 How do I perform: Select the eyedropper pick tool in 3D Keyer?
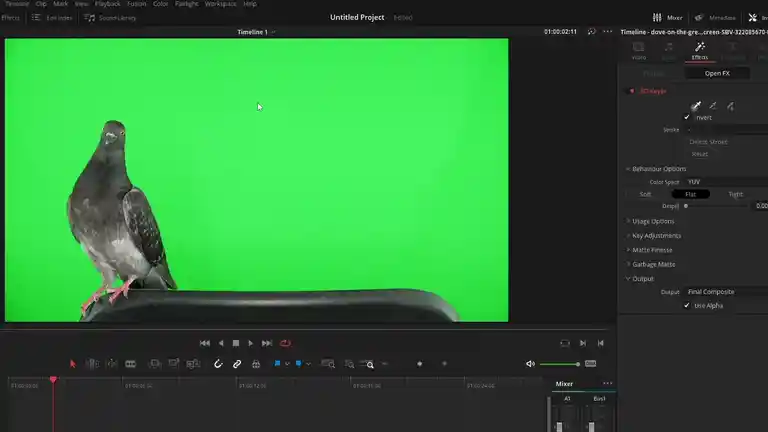(696, 105)
